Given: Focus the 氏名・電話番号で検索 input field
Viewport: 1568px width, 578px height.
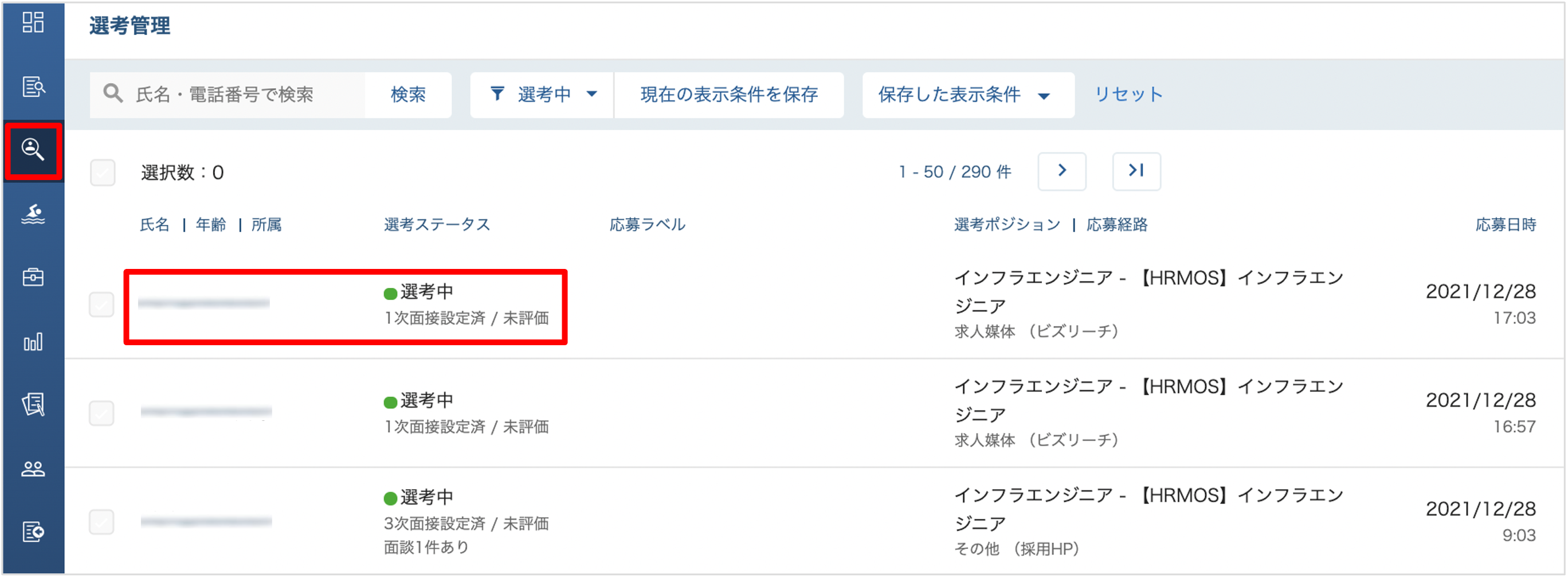Looking at the screenshot, I should tap(227, 95).
